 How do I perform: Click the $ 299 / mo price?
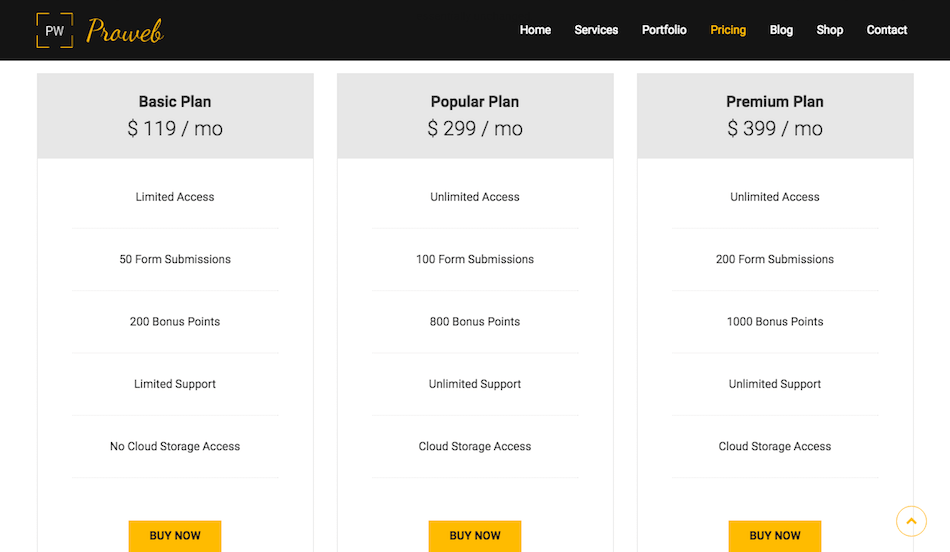475,128
